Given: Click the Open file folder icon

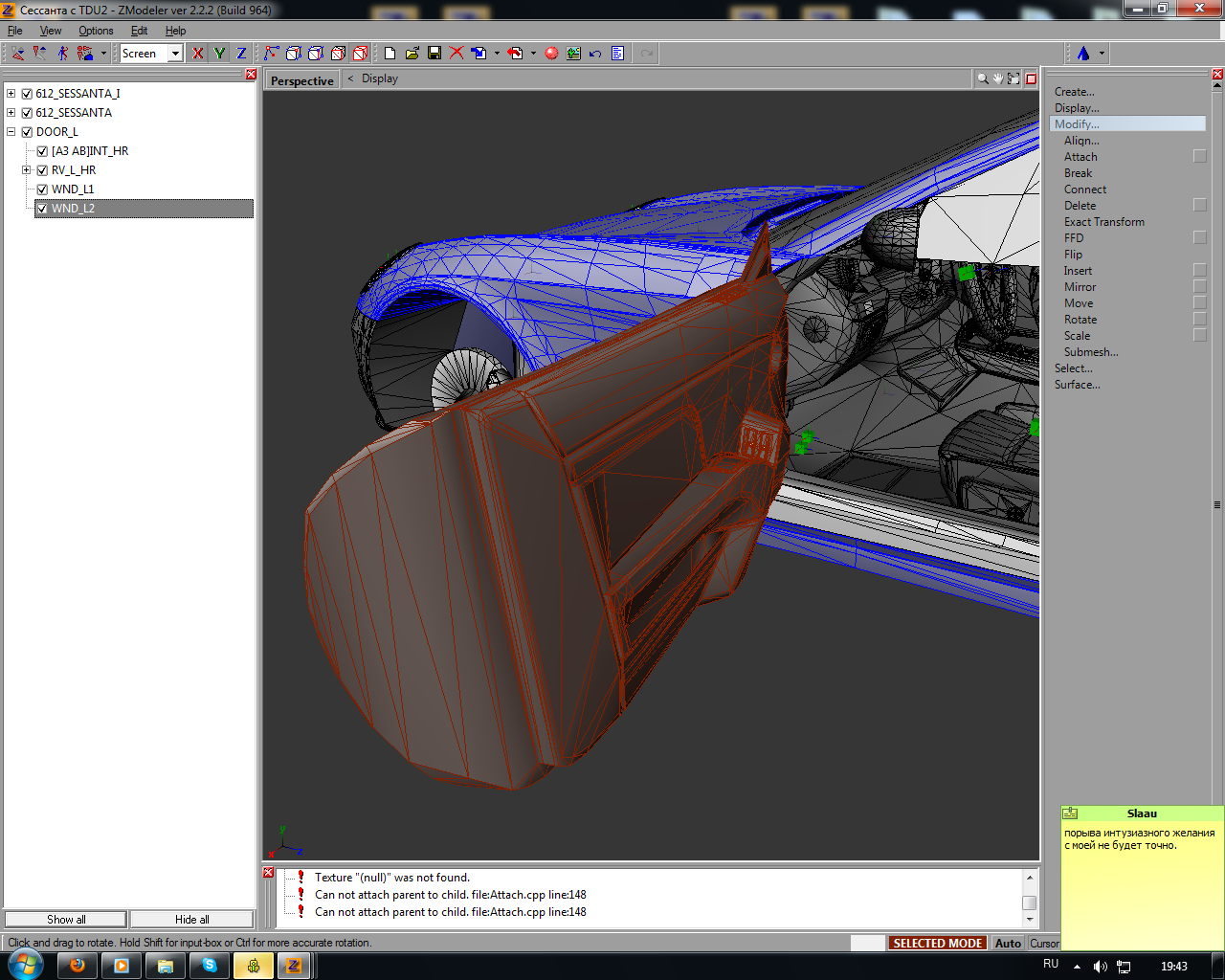Looking at the screenshot, I should (412, 54).
